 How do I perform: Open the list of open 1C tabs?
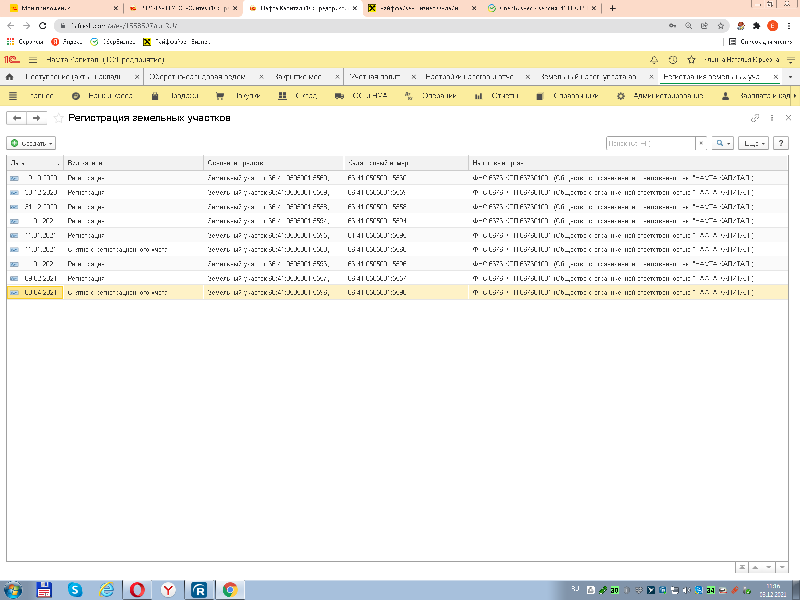[x=790, y=77]
